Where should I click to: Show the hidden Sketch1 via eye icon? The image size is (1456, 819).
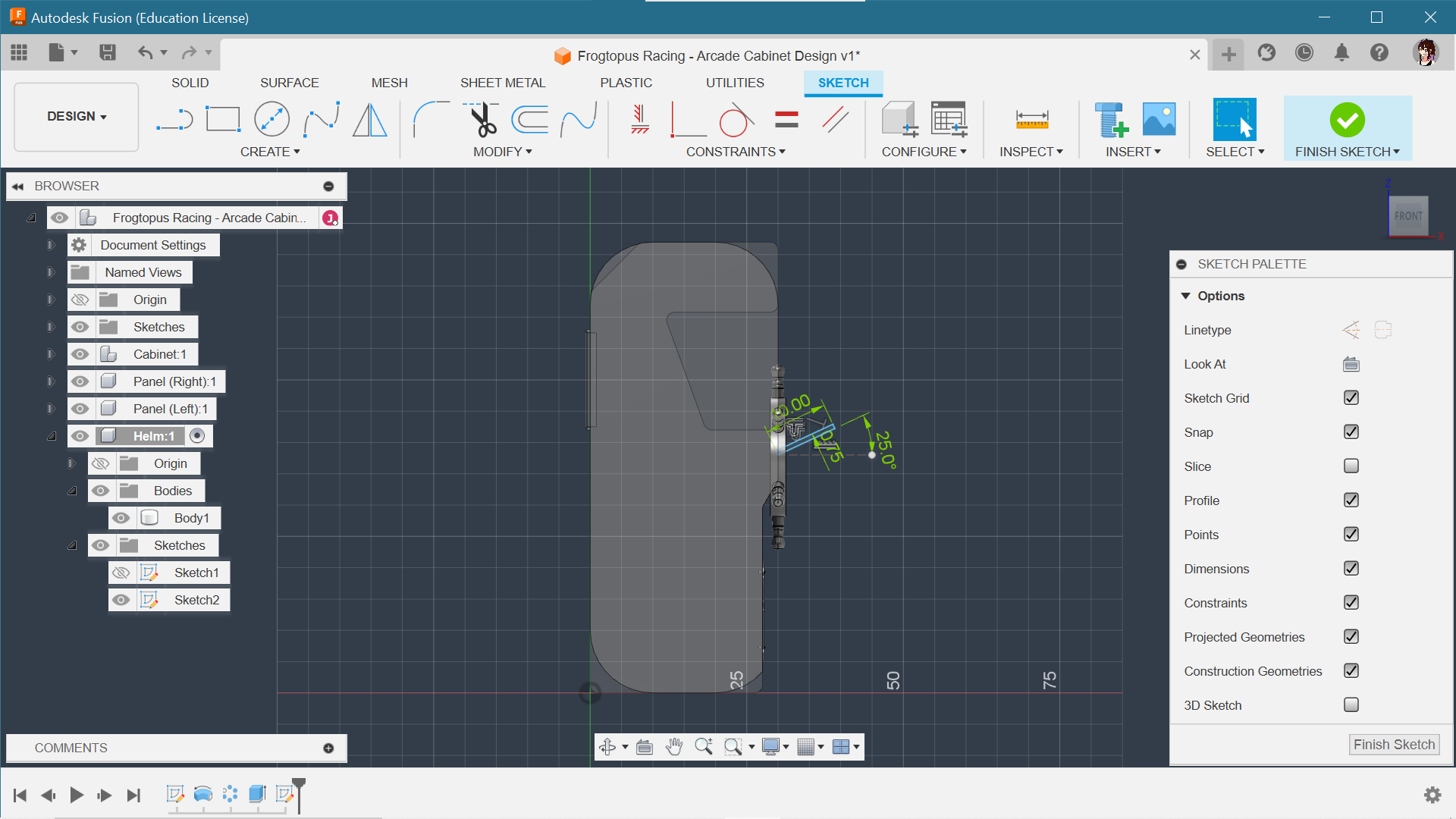(x=121, y=573)
